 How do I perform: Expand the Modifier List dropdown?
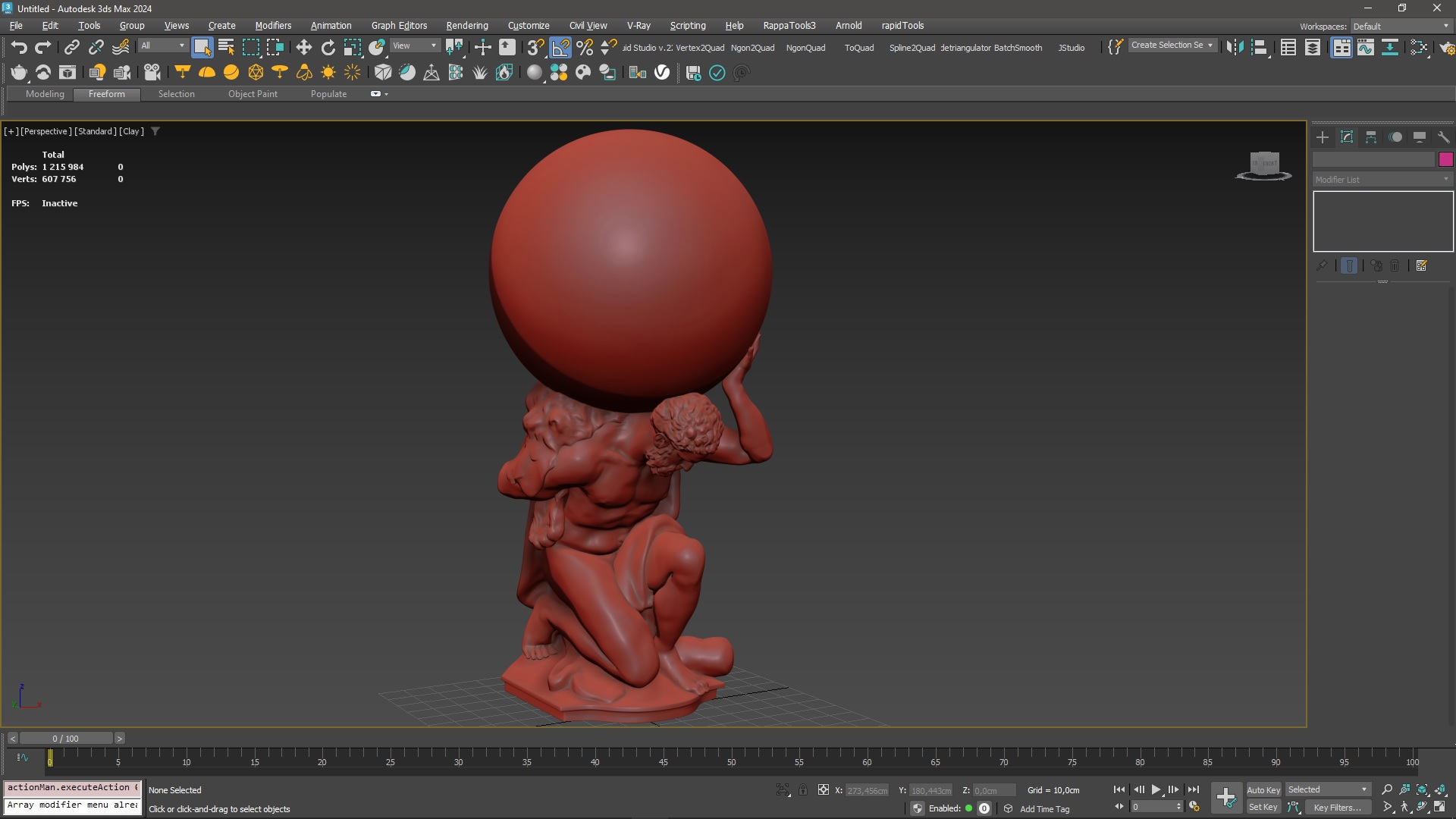point(1382,180)
